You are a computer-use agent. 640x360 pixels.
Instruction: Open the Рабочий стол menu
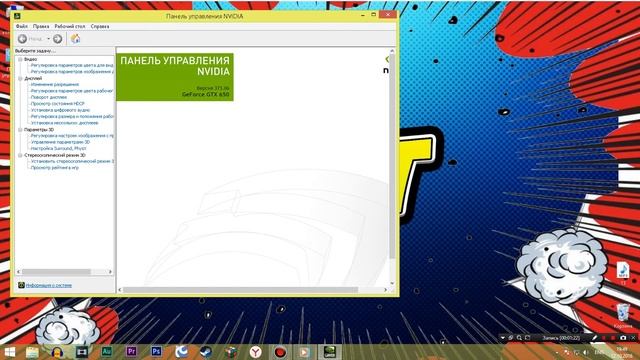70,26
